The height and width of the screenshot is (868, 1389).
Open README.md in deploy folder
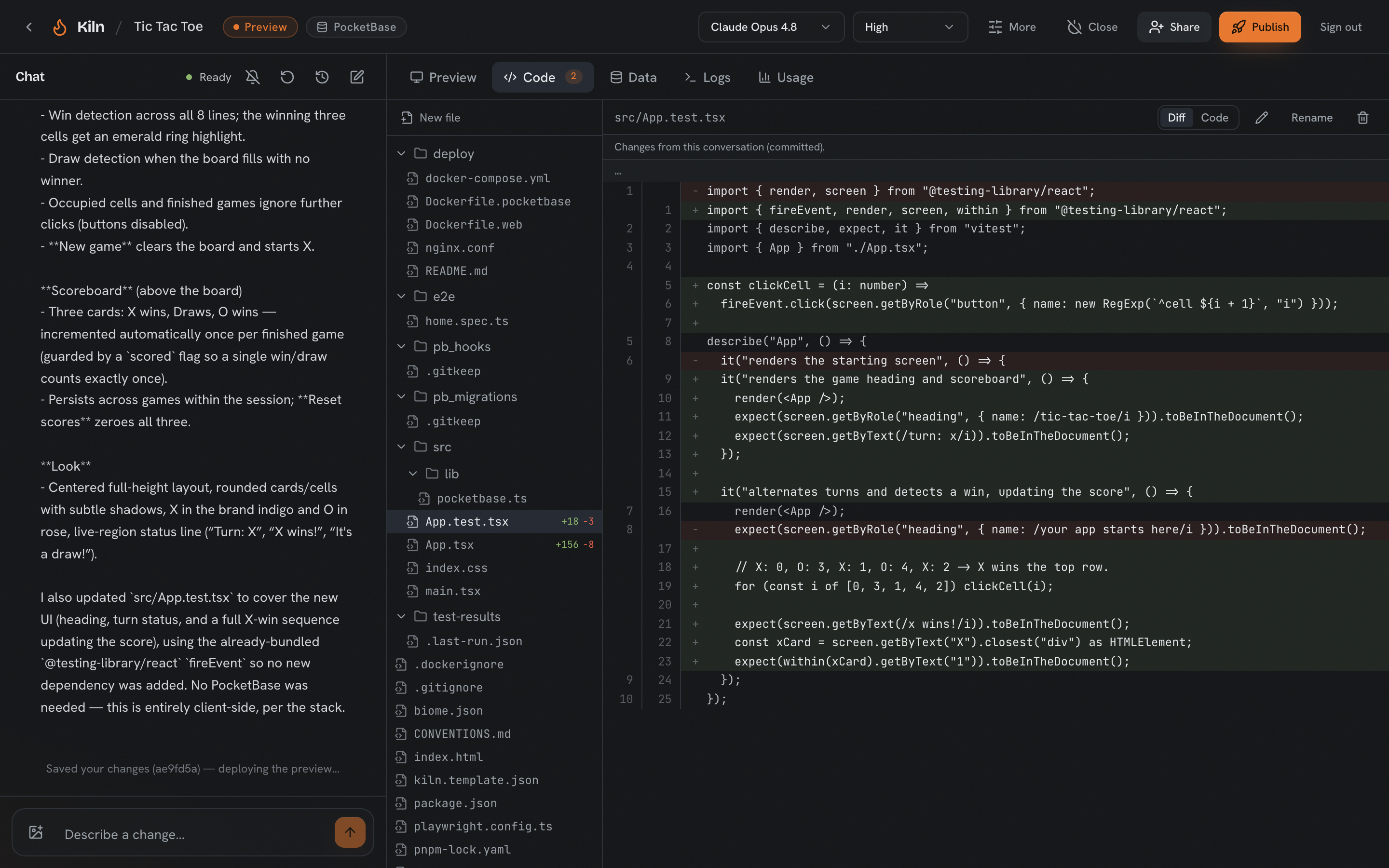pos(456,271)
